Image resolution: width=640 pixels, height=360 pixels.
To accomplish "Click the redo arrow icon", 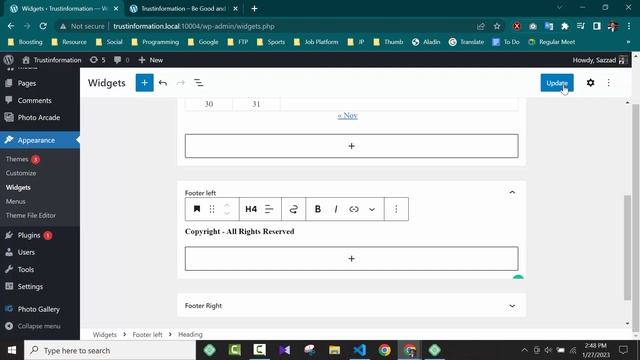I will pyautogui.click(x=180, y=83).
